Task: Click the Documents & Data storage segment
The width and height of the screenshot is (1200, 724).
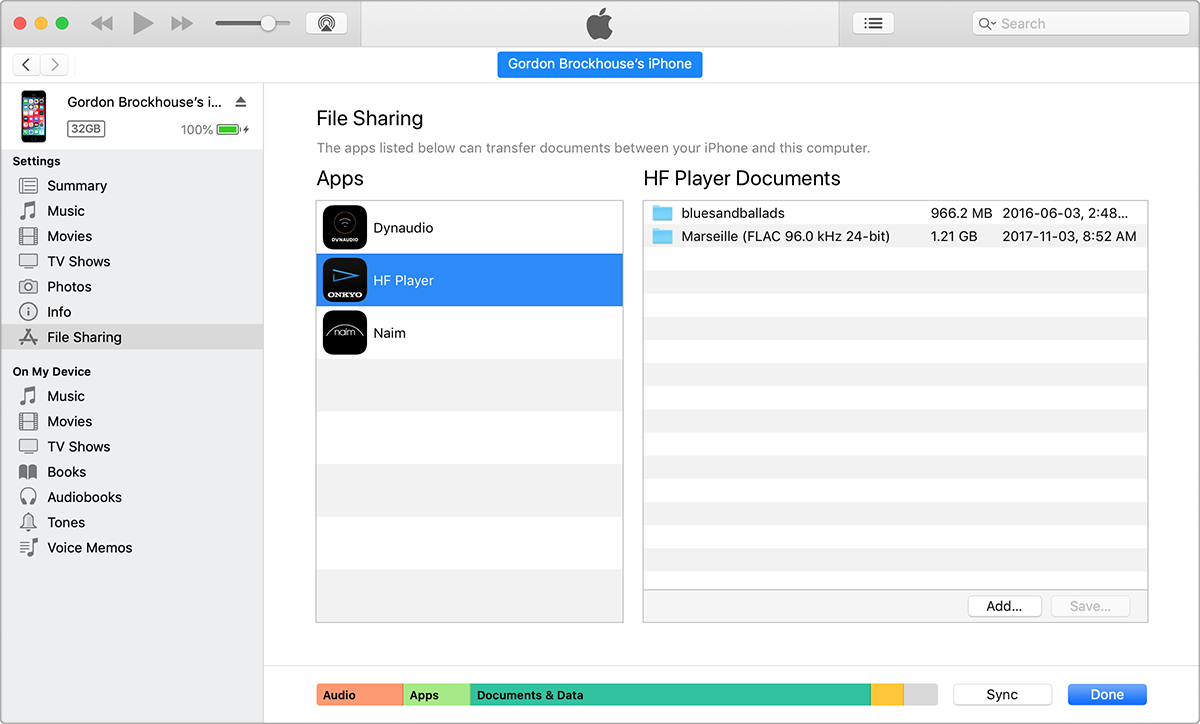Action: (670, 695)
